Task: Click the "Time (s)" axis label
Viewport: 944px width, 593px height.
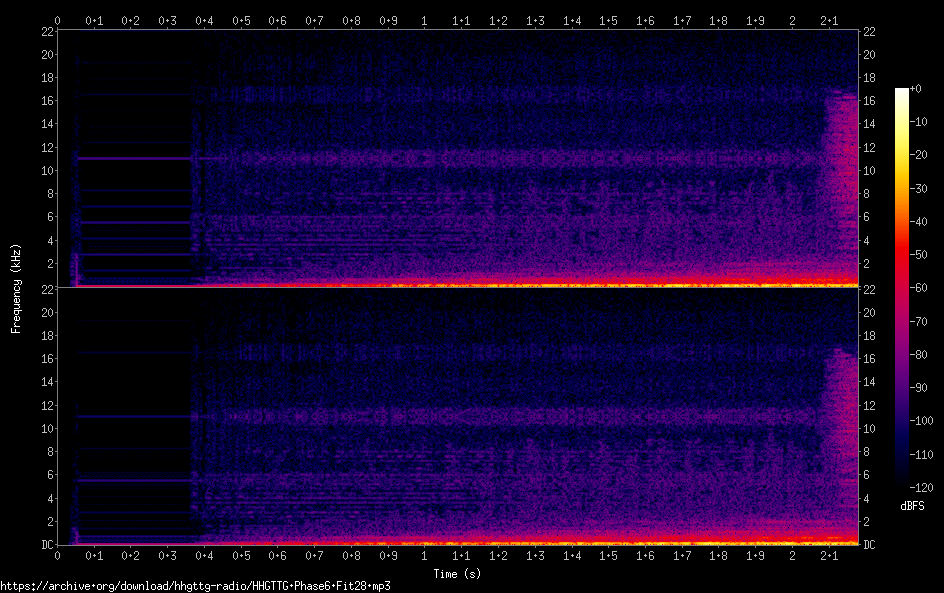Action: coord(459,574)
